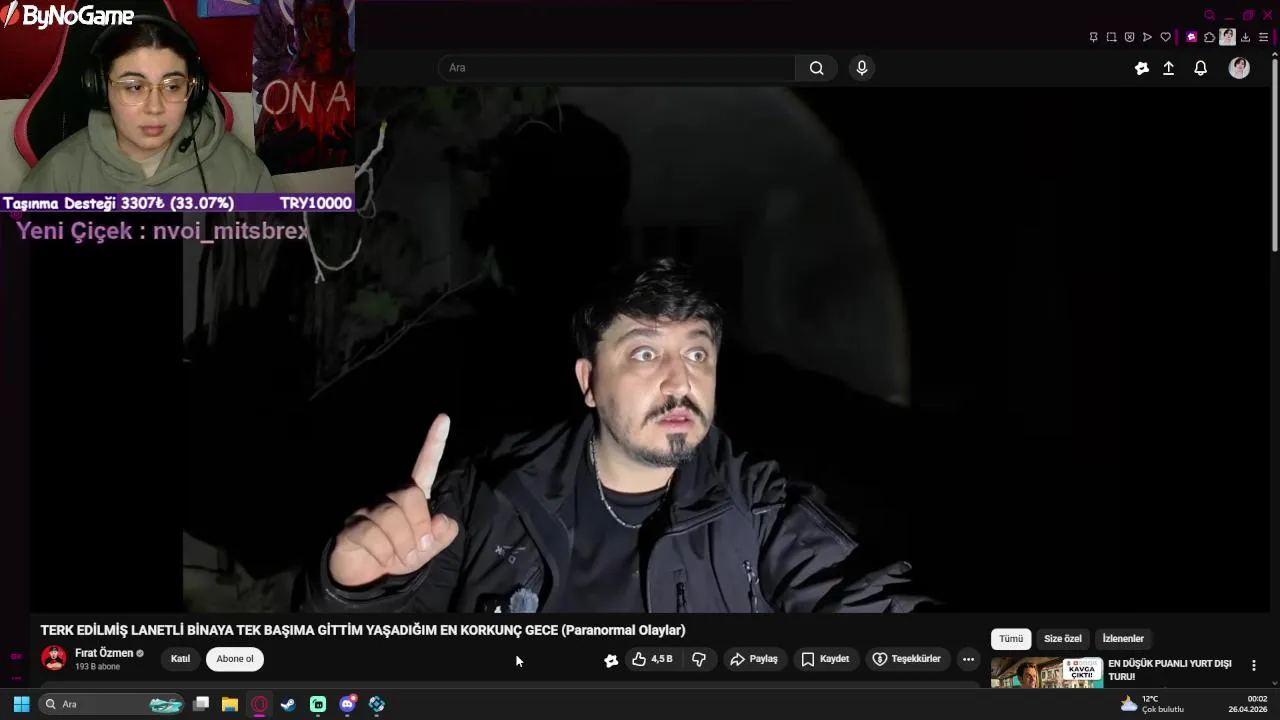Select the Size özel filter chip
The image size is (1280, 720).
(1063, 639)
